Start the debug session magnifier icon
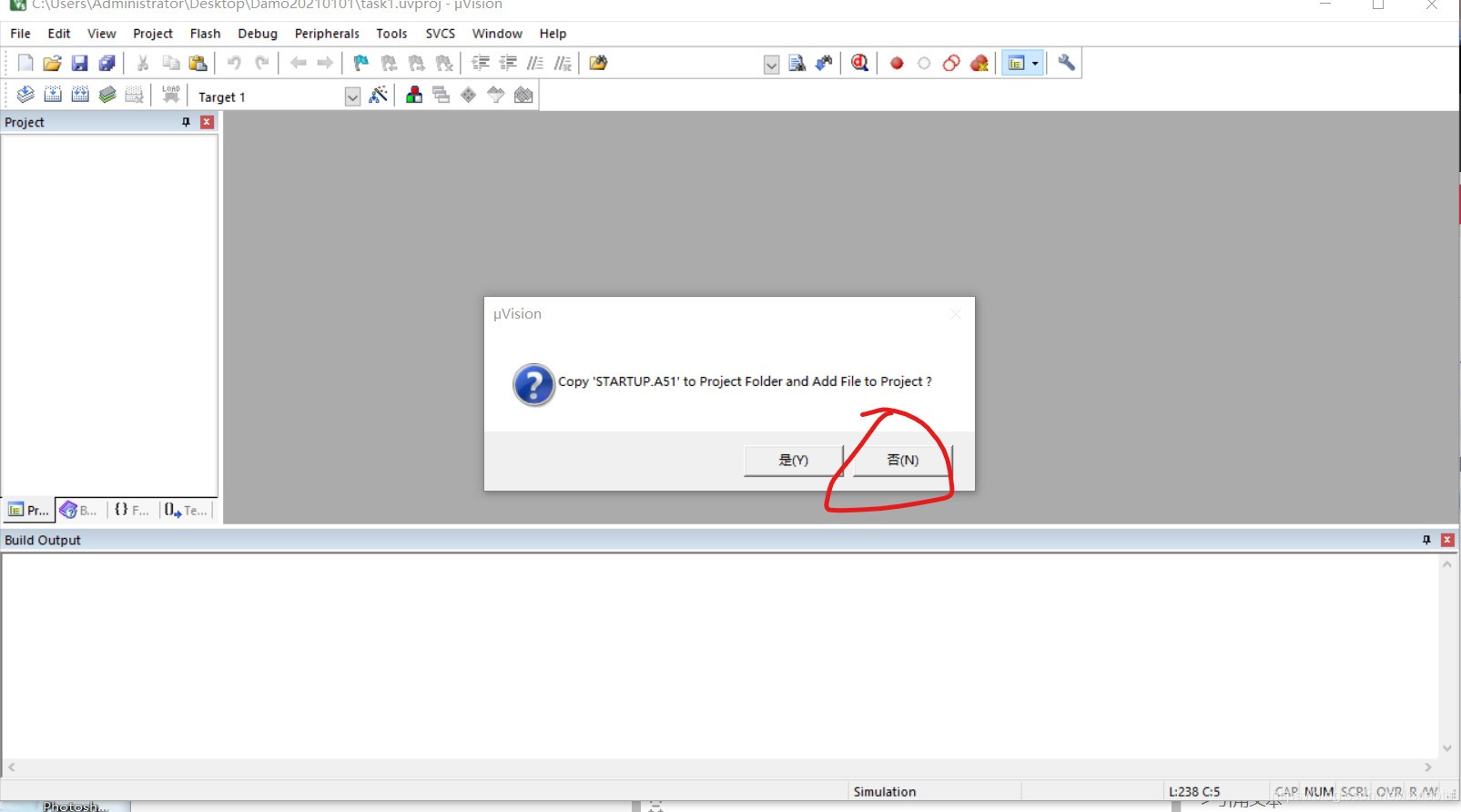1461x812 pixels. [x=859, y=63]
